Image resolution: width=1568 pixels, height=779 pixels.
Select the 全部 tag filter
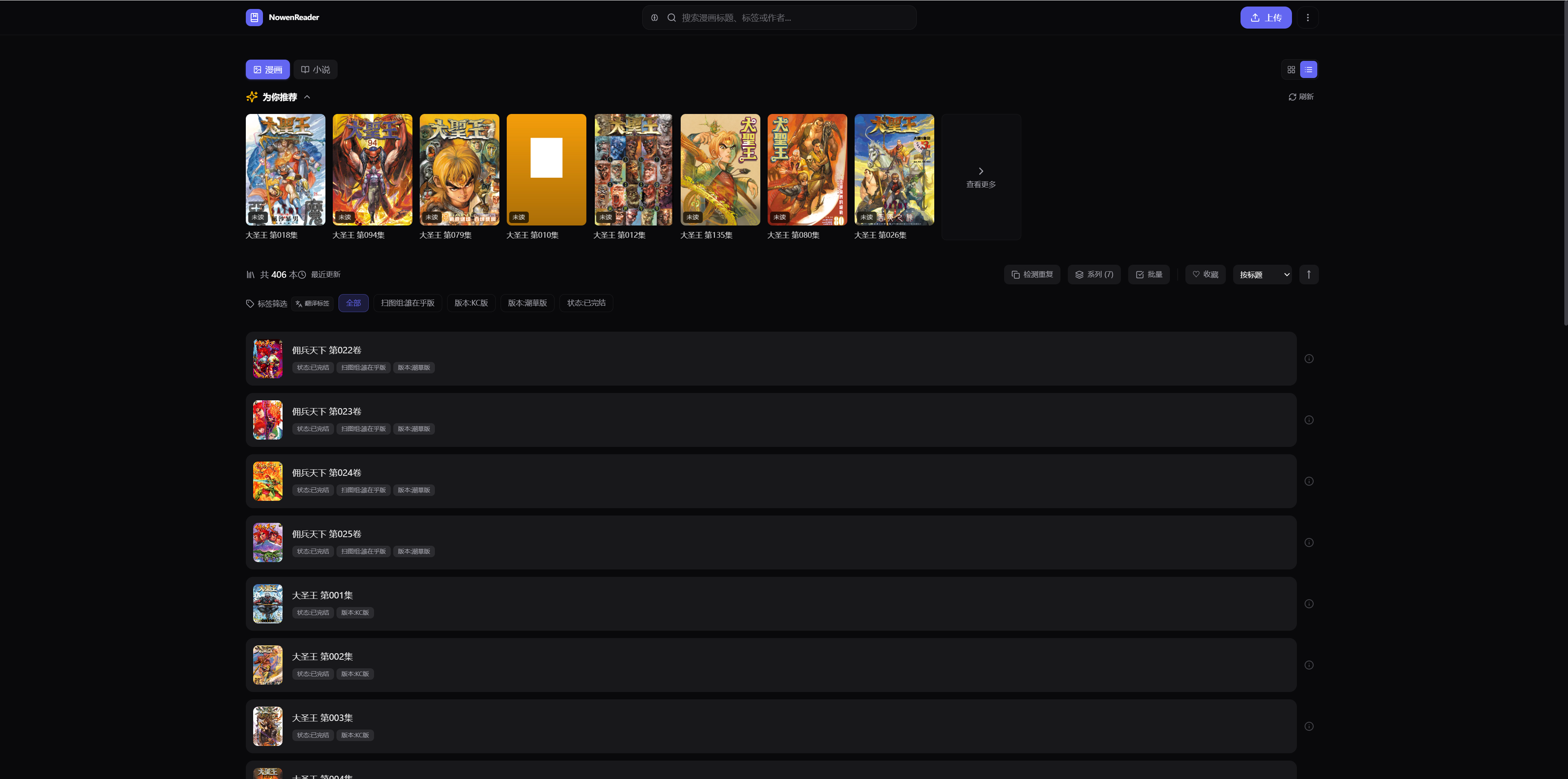coord(354,304)
